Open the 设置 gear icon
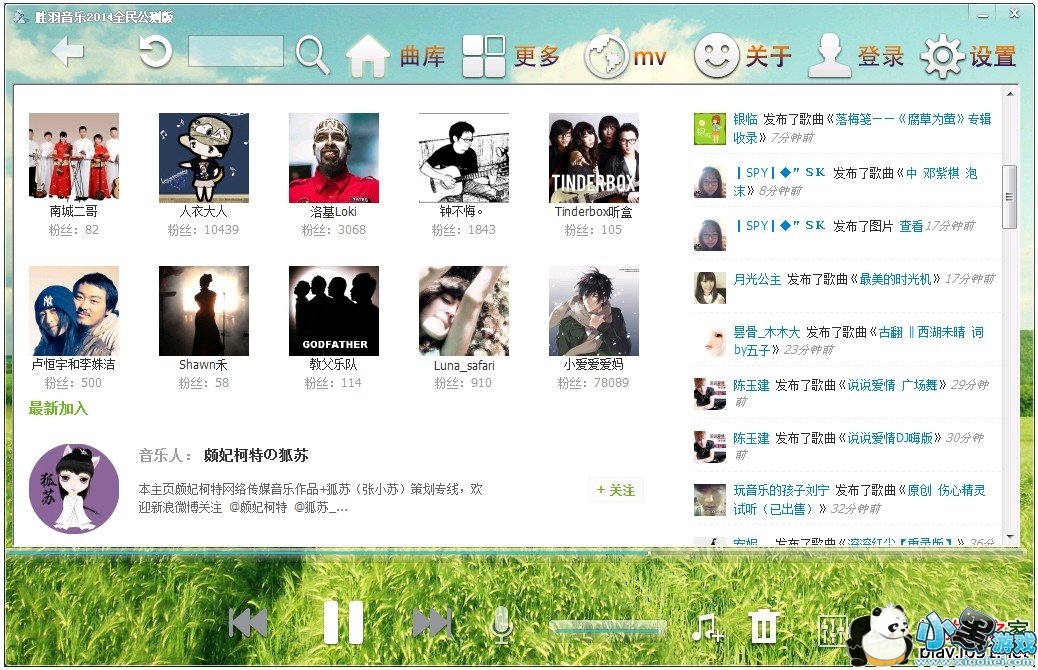1038x670 pixels. [x=943, y=56]
